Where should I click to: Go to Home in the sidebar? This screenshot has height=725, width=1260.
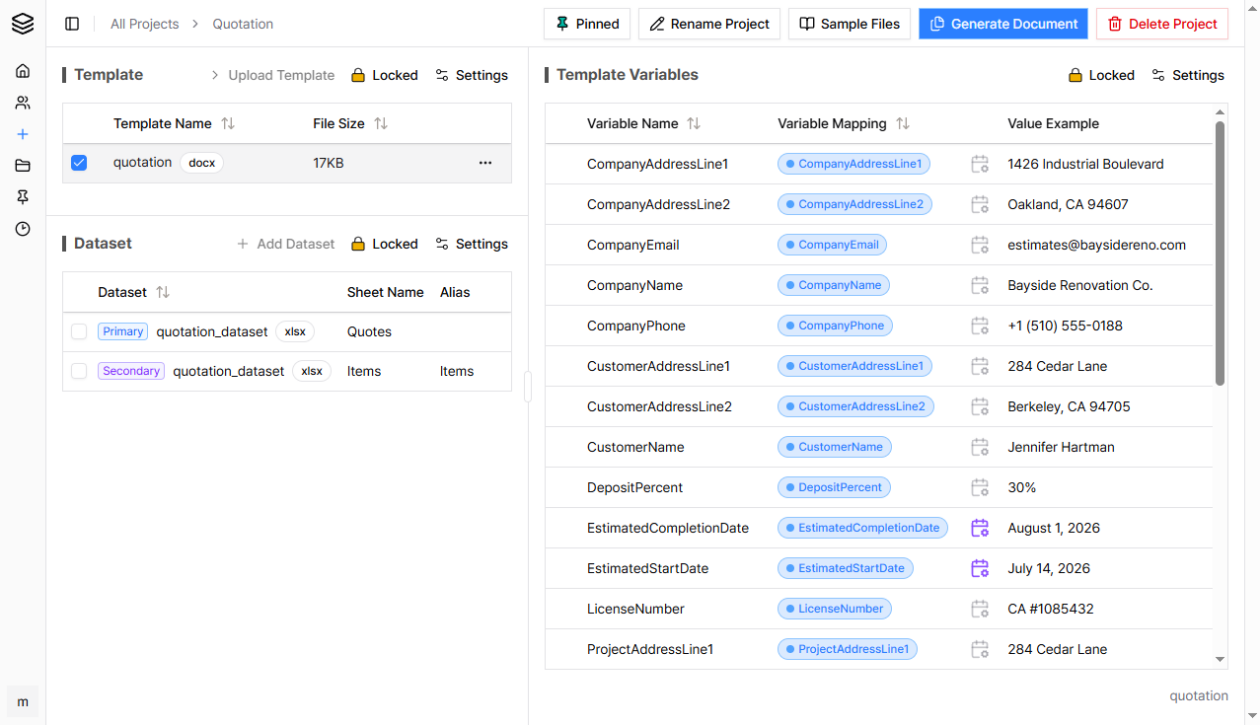coord(23,71)
